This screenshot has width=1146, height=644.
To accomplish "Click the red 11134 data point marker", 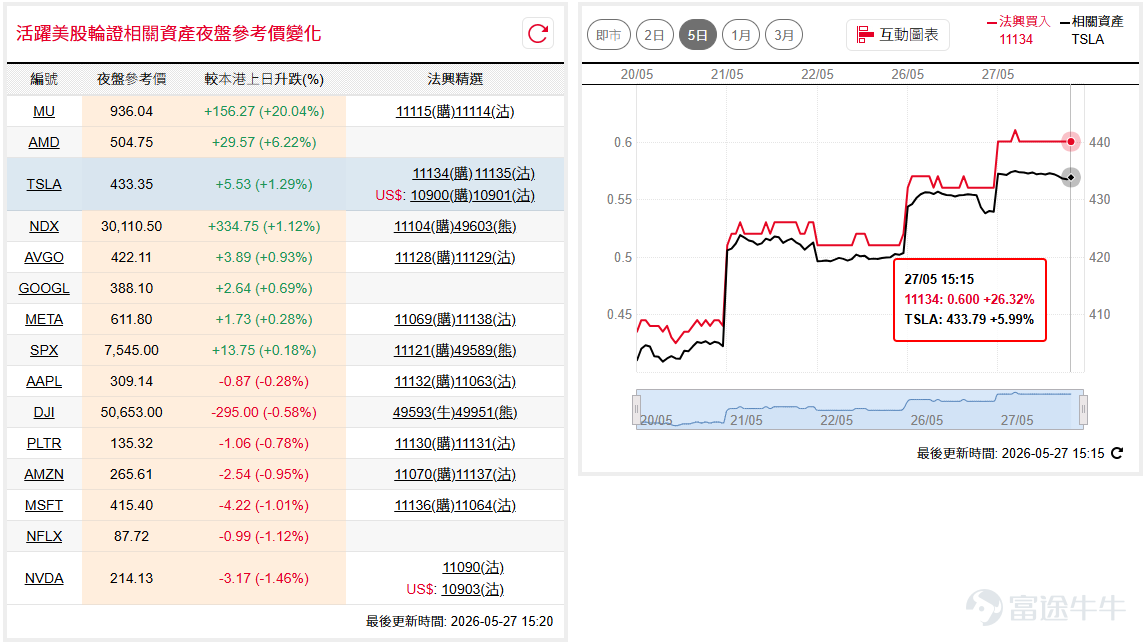I will pyautogui.click(x=1071, y=142).
